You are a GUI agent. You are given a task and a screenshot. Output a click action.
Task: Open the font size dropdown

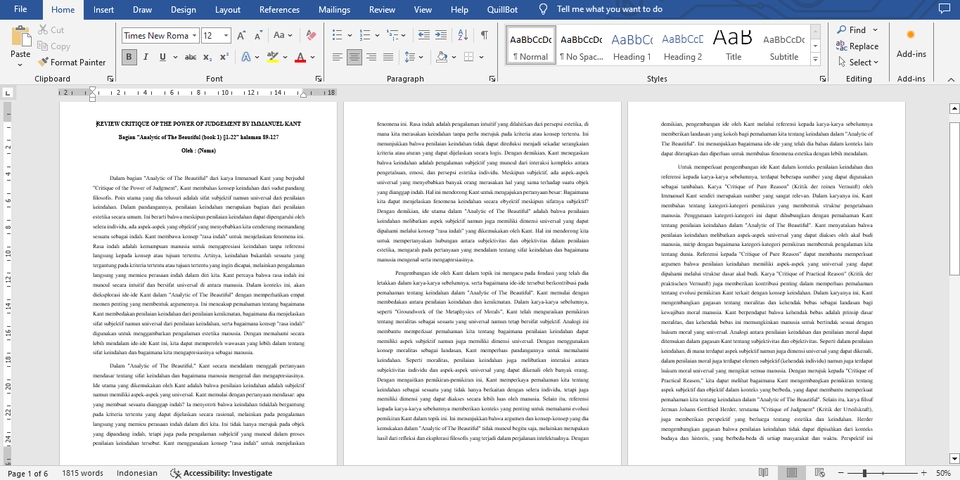[x=226, y=36]
